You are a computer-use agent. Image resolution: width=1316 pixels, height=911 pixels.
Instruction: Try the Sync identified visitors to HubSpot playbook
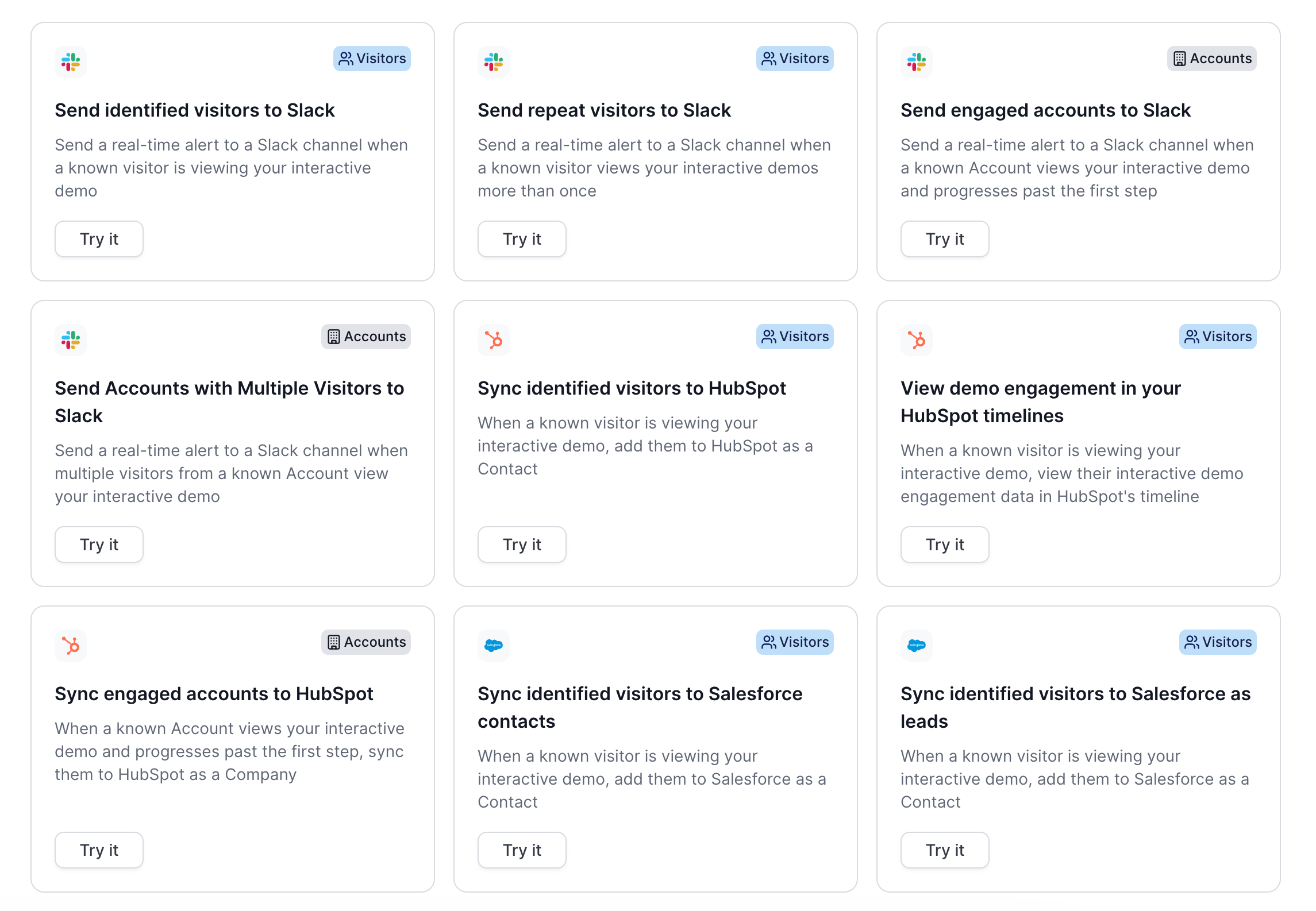(522, 545)
